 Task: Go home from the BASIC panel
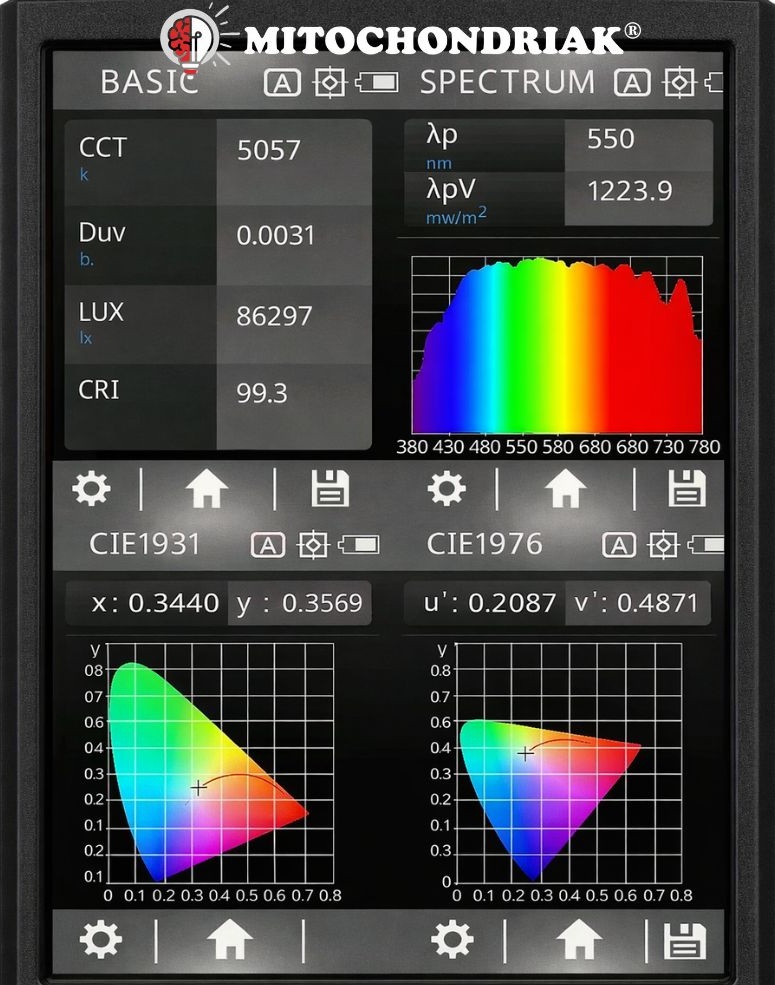coord(207,490)
